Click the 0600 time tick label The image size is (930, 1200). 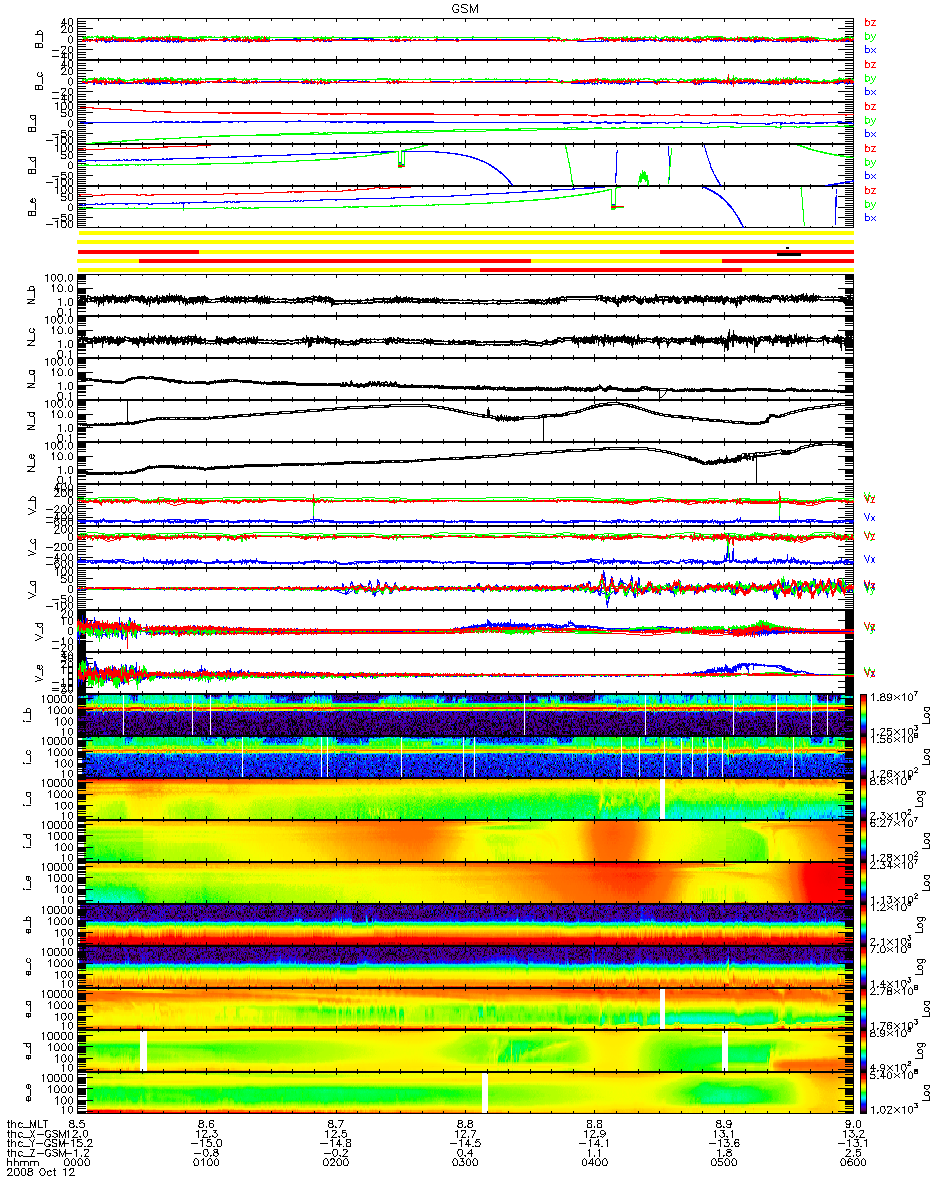[x=853, y=1163]
